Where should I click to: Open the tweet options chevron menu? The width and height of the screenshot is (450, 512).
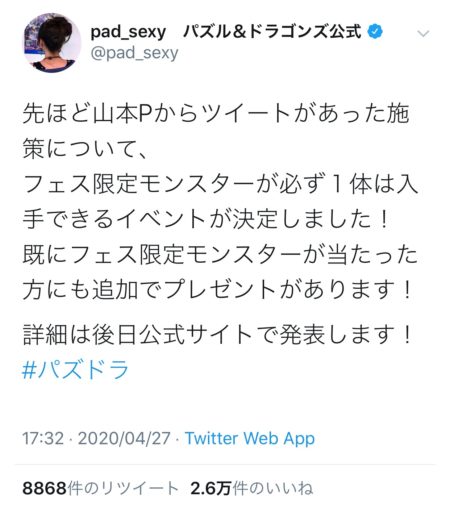click(423, 33)
